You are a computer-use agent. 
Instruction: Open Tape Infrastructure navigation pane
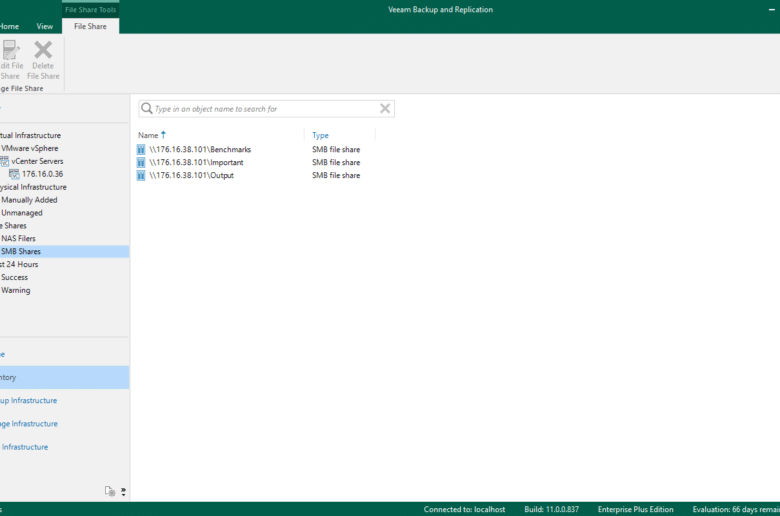tap(25, 447)
